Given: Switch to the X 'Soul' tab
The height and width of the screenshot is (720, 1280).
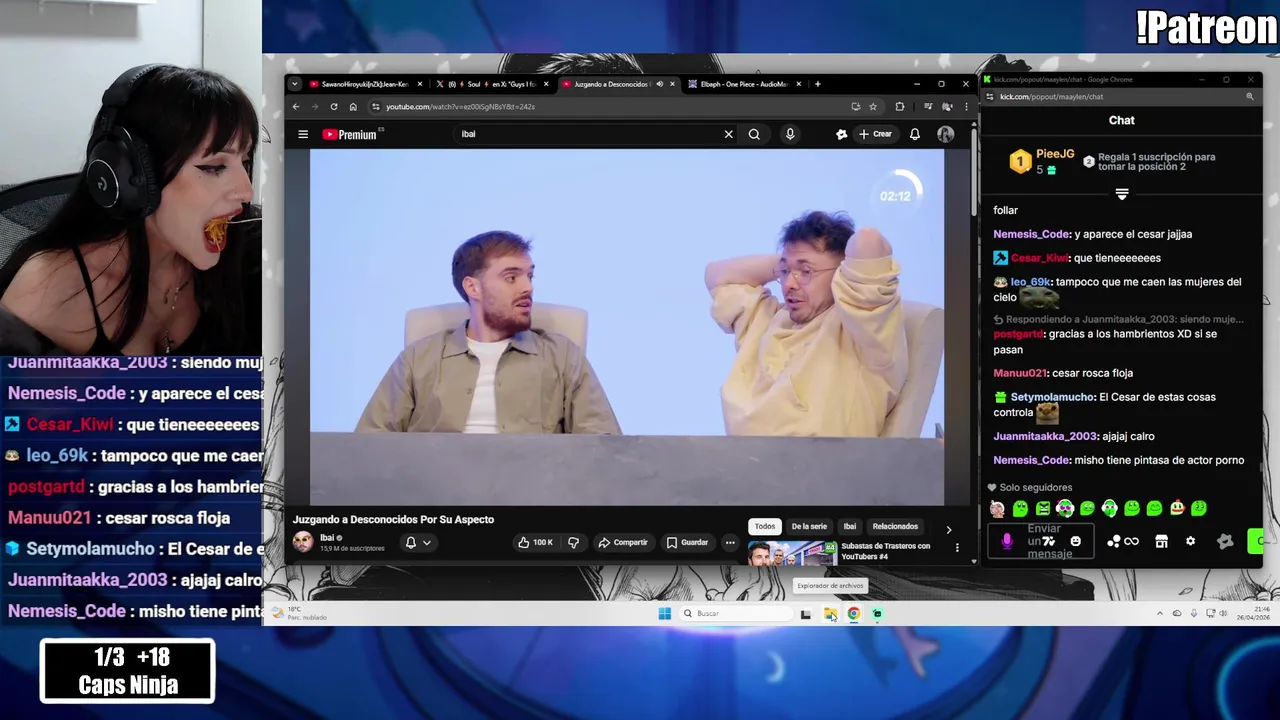Looking at the screenshot, I should [x=492, y=84].
